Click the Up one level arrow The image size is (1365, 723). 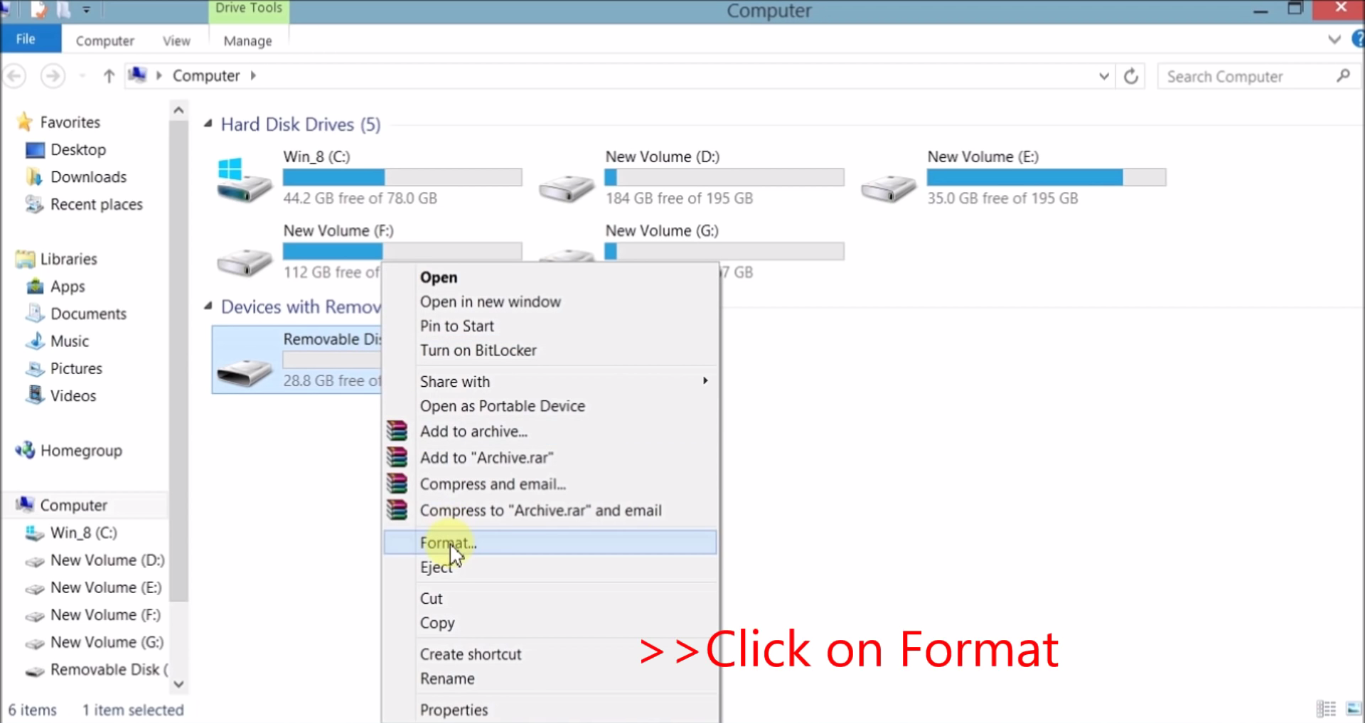108,75
